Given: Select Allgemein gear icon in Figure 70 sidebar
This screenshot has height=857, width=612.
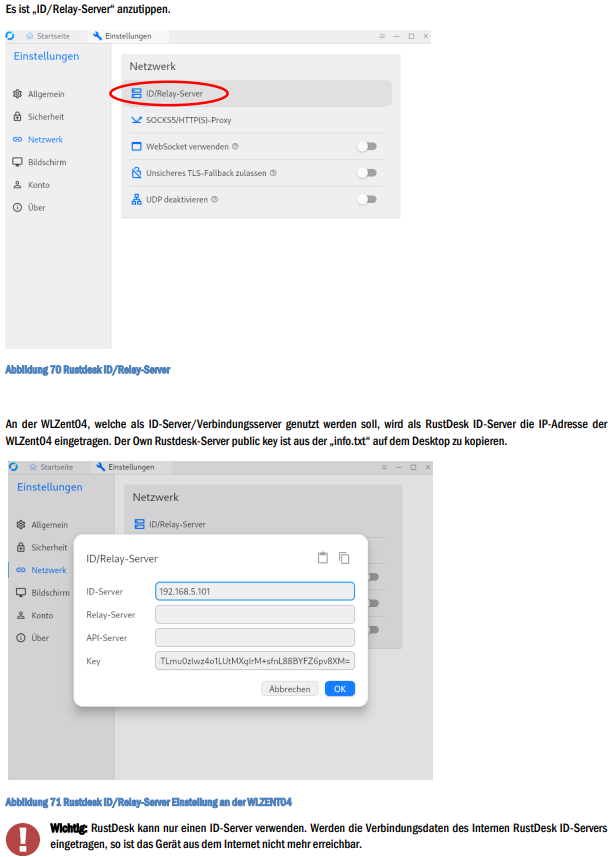Looking at the screenshot, I should [x=17, y=94].
